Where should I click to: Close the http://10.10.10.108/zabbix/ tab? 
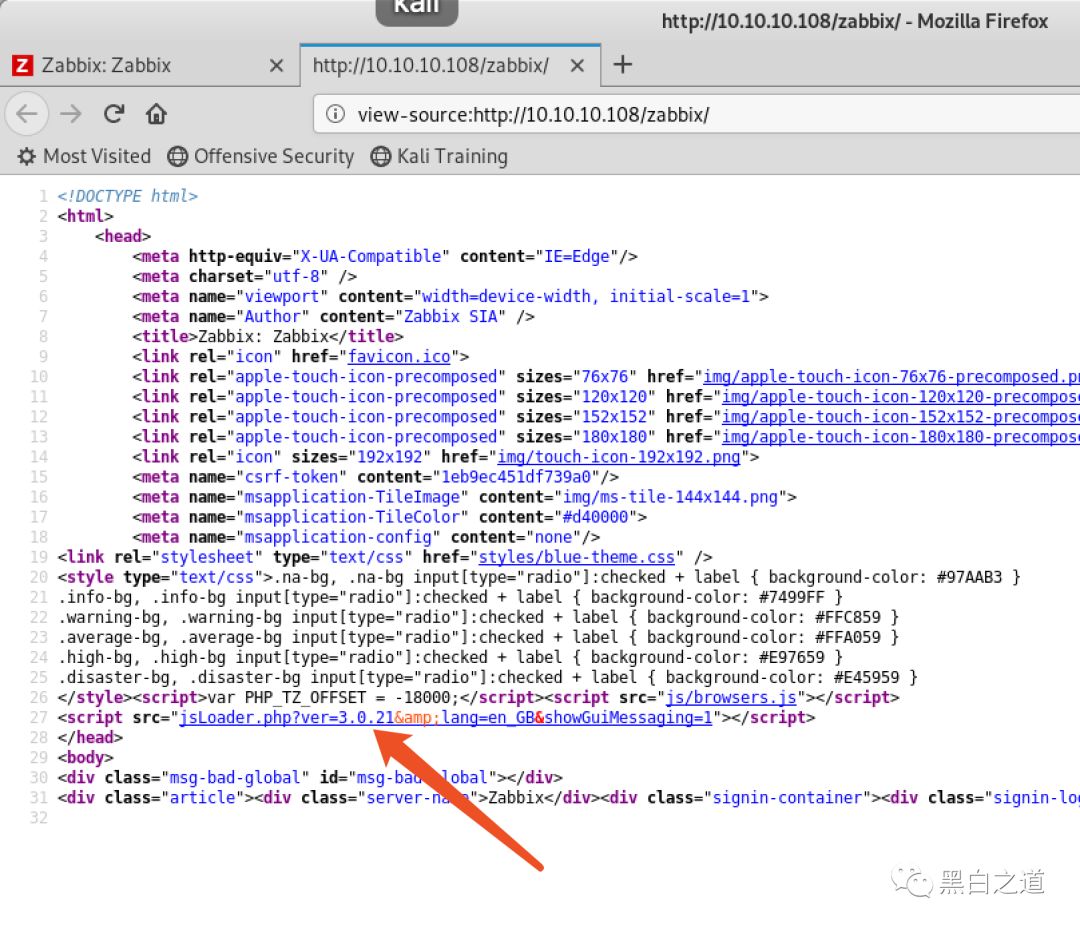click(x=577, y=65)
